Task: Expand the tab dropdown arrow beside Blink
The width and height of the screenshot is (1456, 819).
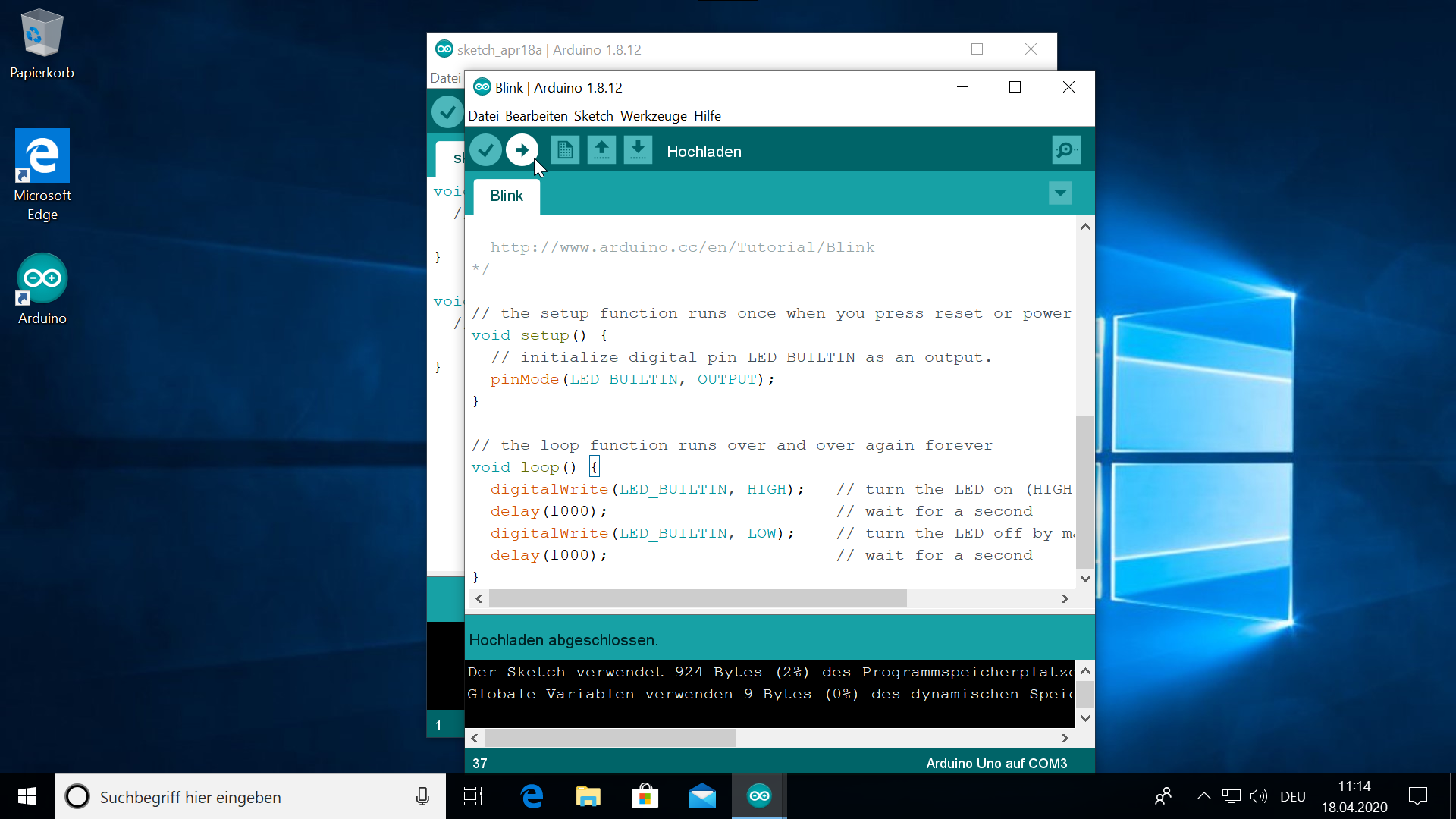Action: (x=1060, y=193)
